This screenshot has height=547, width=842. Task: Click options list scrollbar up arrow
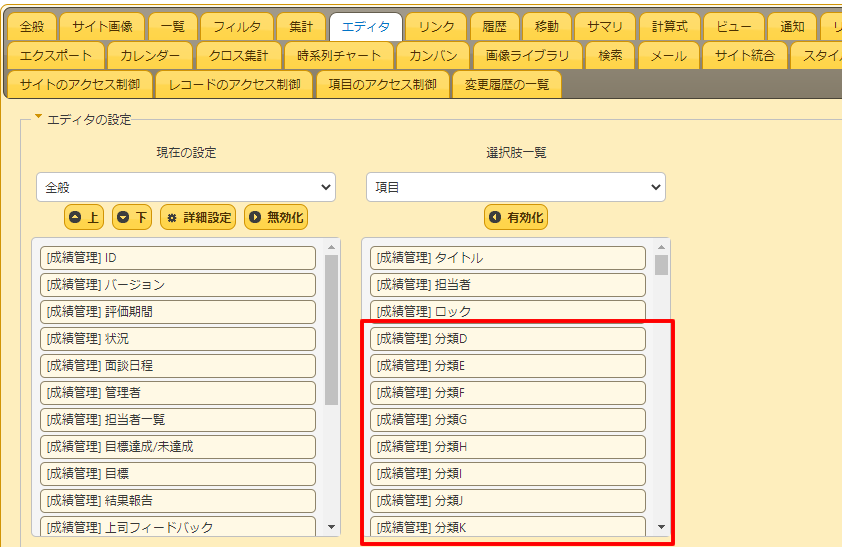(x=662, y=247)
